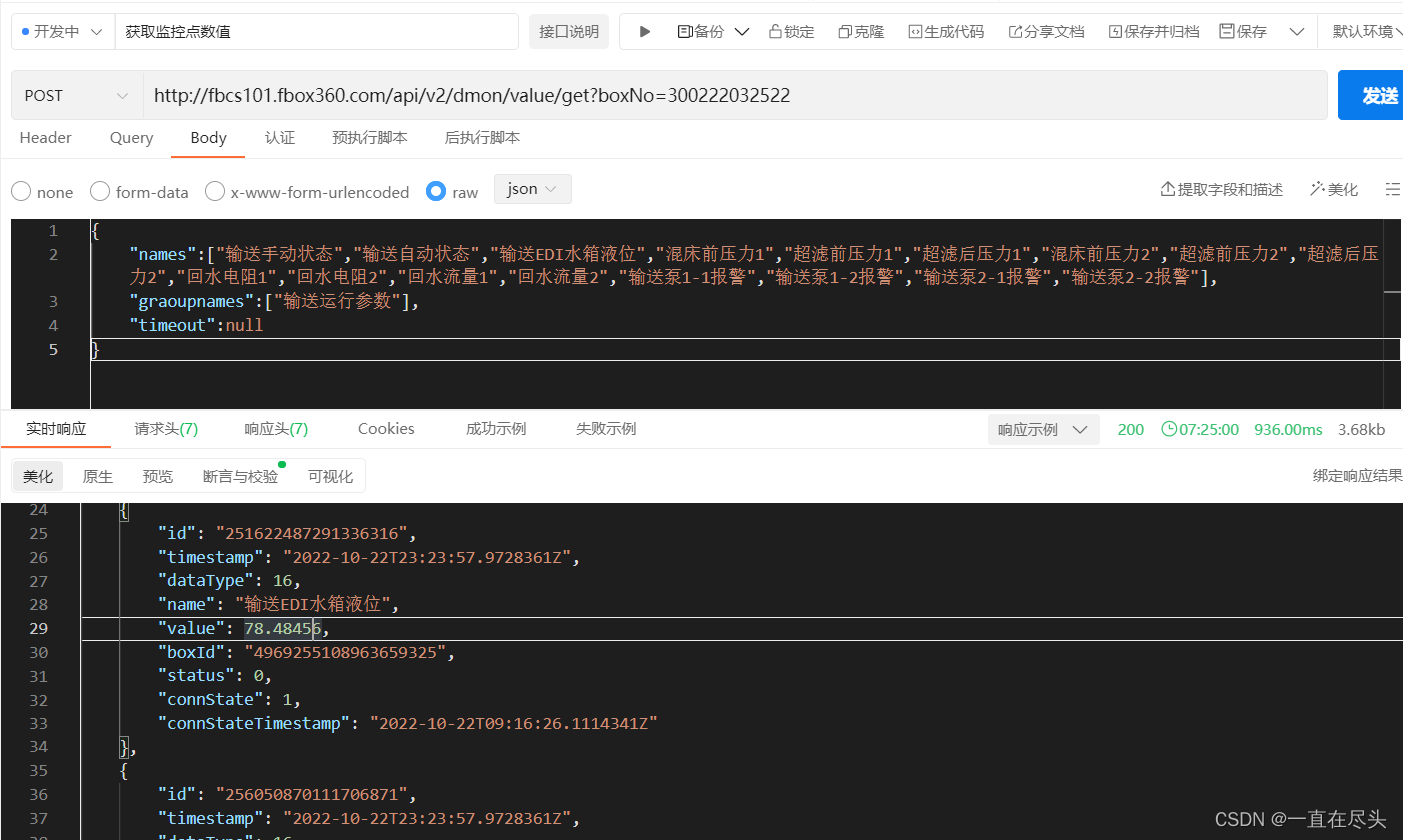Image resolution: width=1403 pixels, height=840 pixels.
Task: Select the 可视化 visualization tab
Action: pos(330,477)
